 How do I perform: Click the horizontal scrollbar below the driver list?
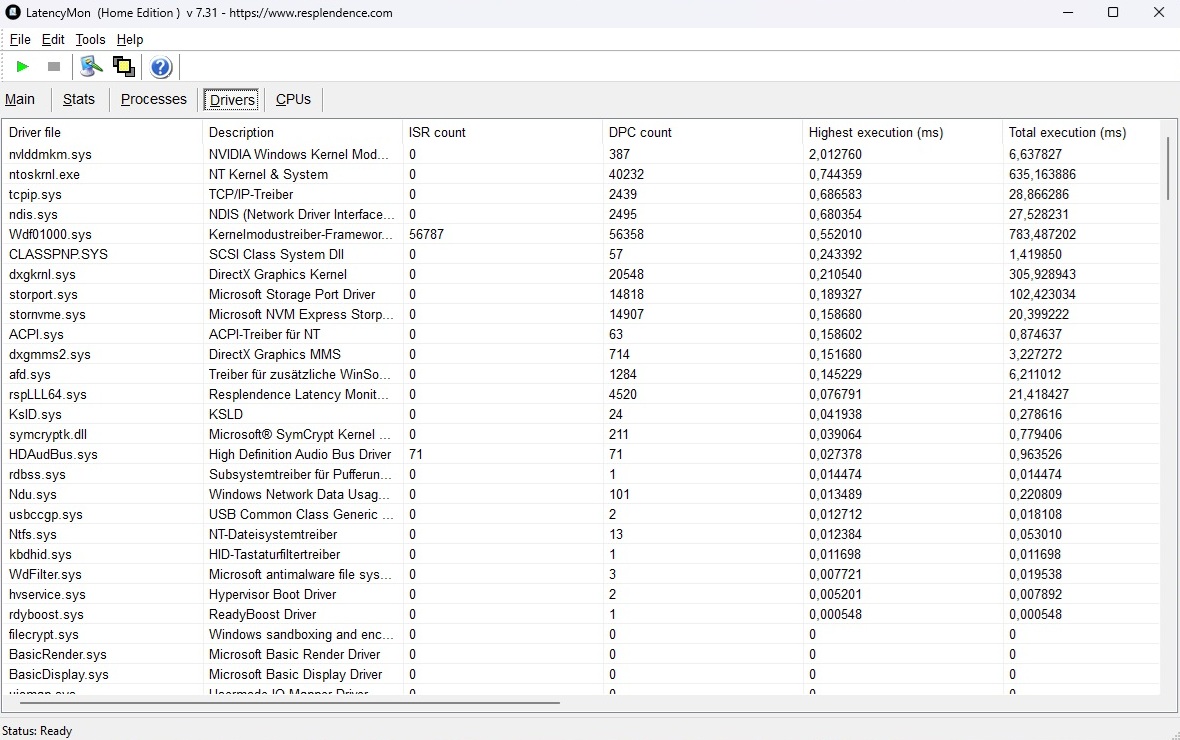290,703
